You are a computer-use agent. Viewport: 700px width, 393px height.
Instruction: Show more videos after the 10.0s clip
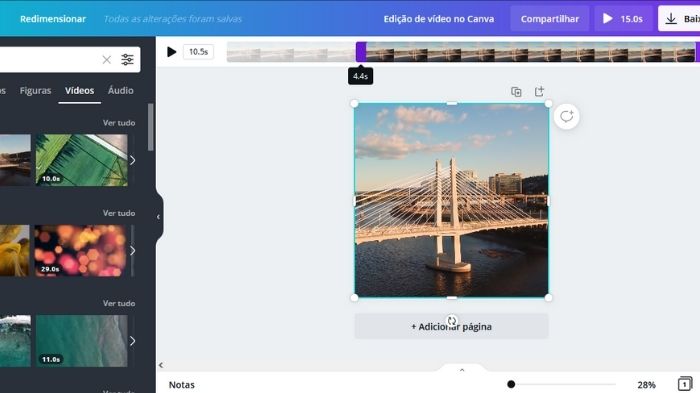point(133,160)
